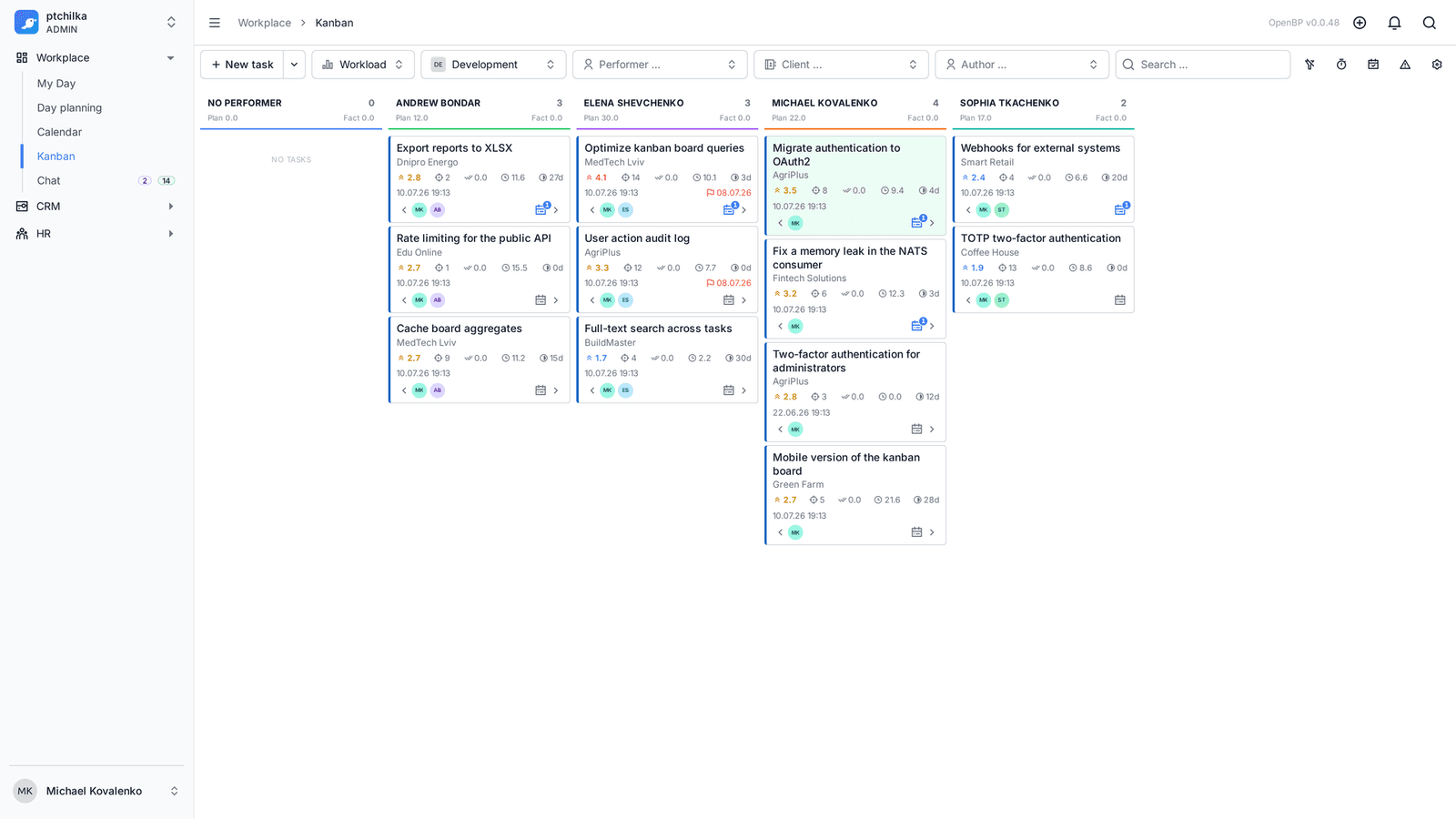The width and height of the screenshot is (1456, 819).
Task: Move Cache board aggregates card right
Action: pos(556,390)
